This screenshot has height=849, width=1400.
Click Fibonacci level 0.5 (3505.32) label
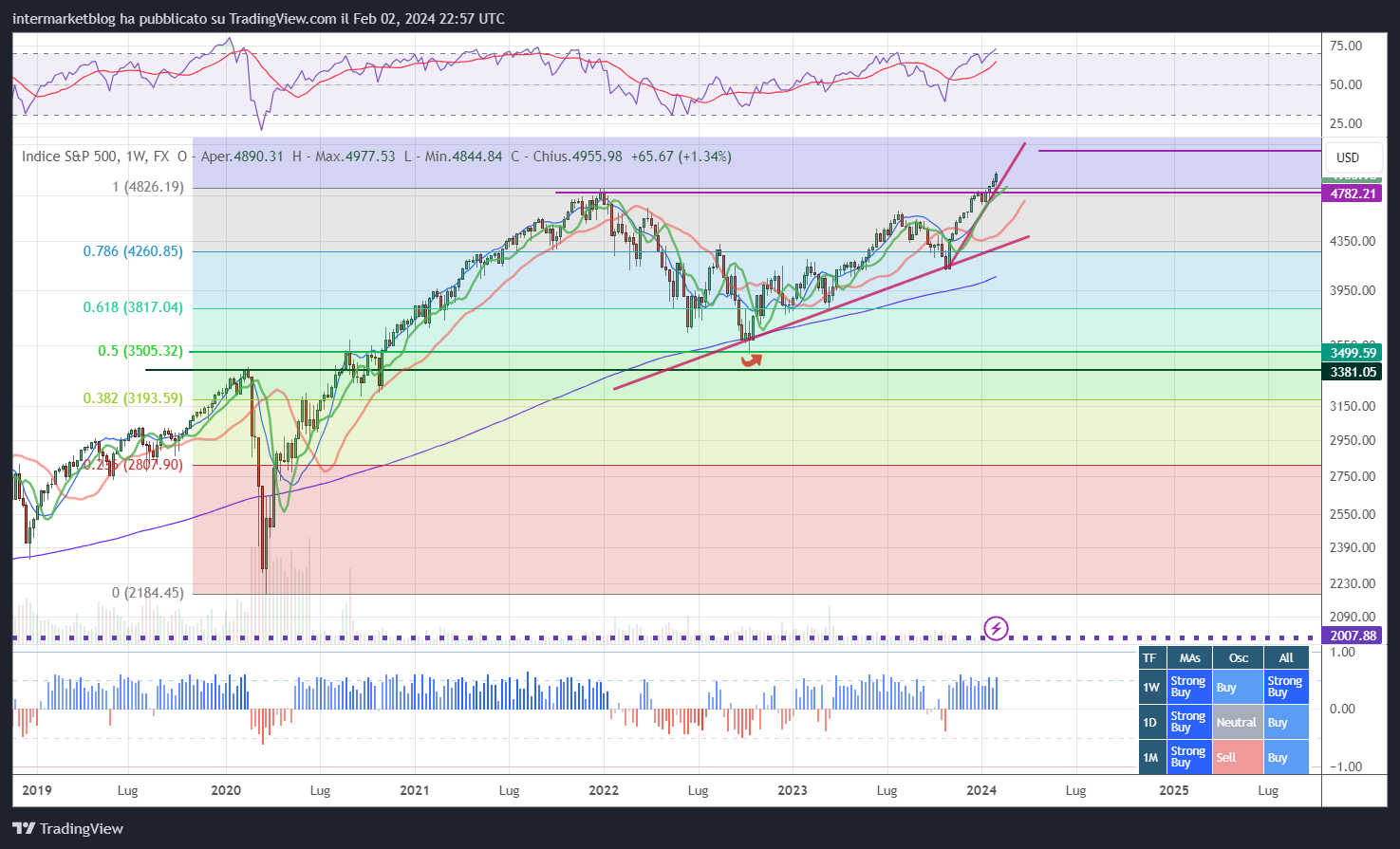(140, 351)
